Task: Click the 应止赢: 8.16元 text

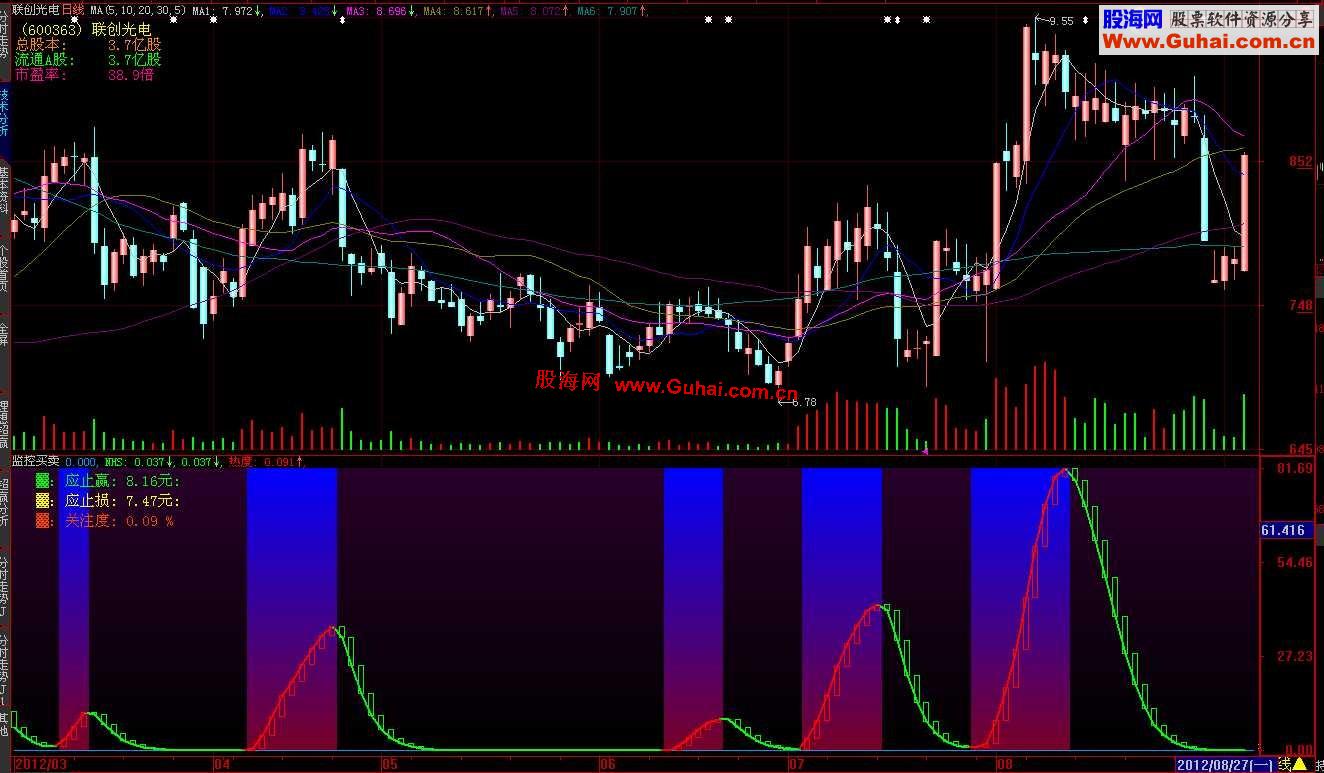Action: tap(121, 481)
